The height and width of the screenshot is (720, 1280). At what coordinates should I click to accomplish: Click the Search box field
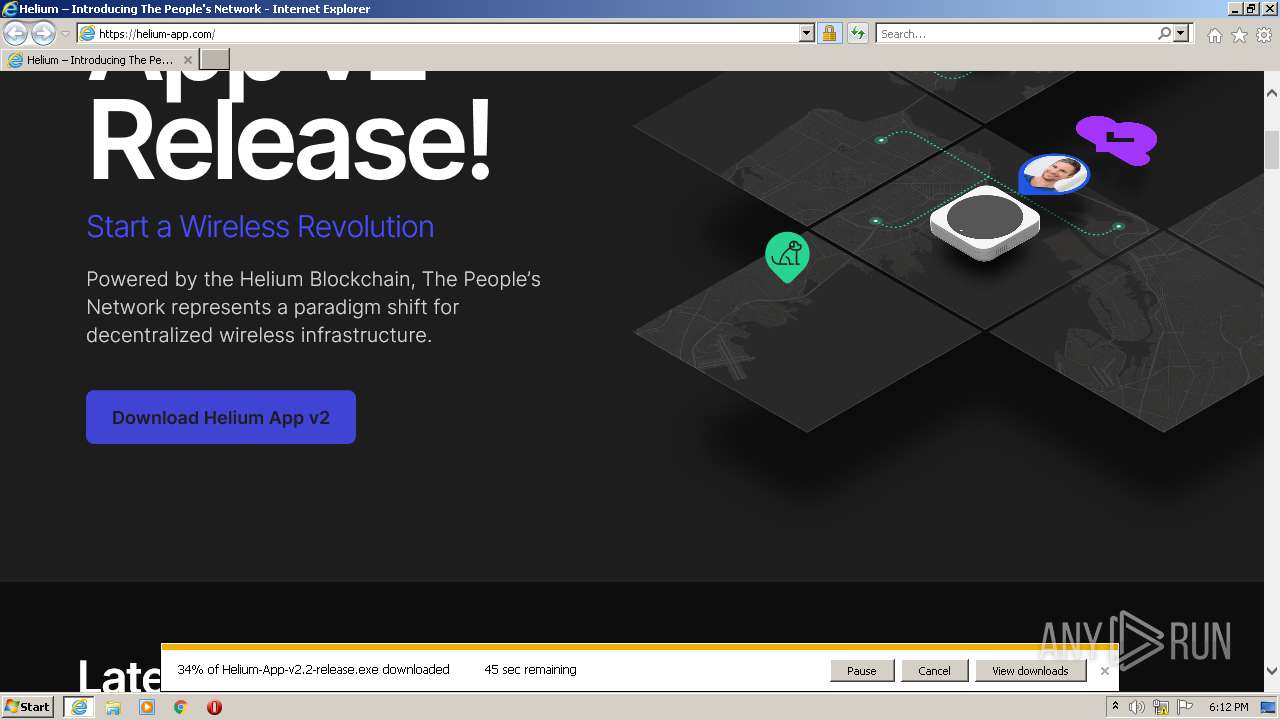pos(1016,34)
